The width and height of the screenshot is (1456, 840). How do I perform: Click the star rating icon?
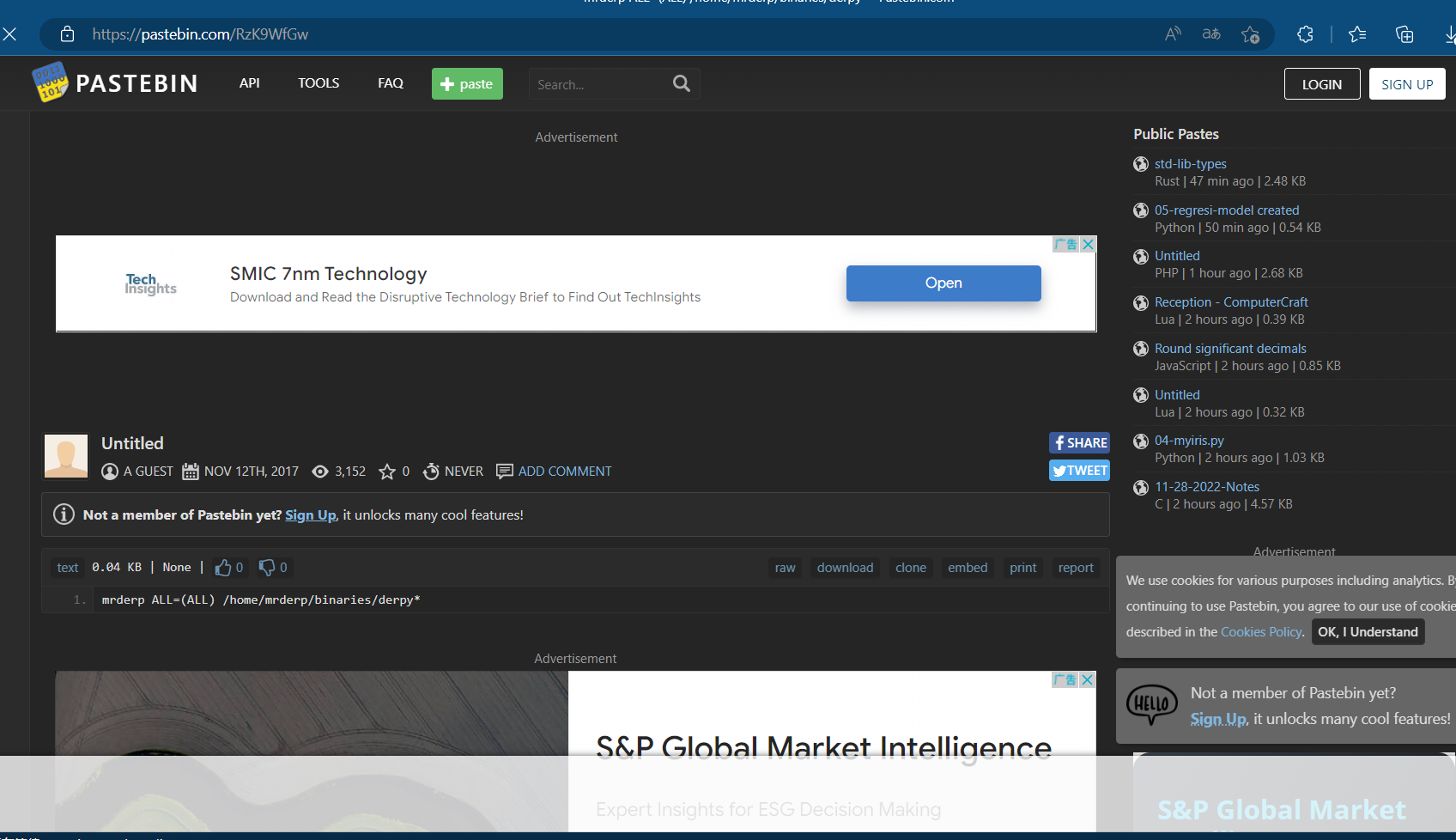tap(387, 472)
